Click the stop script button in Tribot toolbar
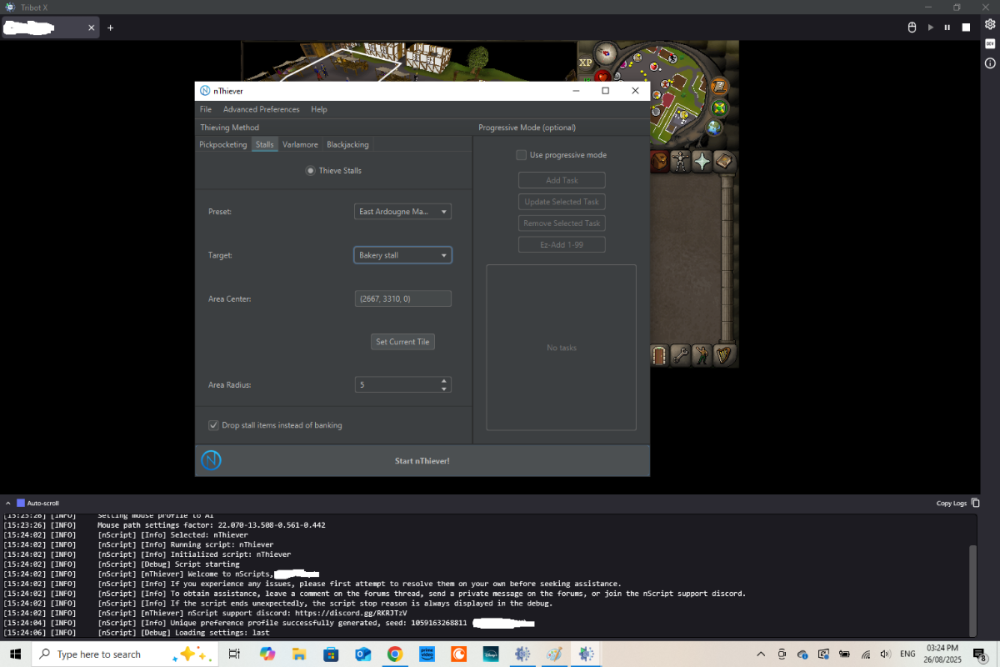1000x667 pixels. click(966, 27)
